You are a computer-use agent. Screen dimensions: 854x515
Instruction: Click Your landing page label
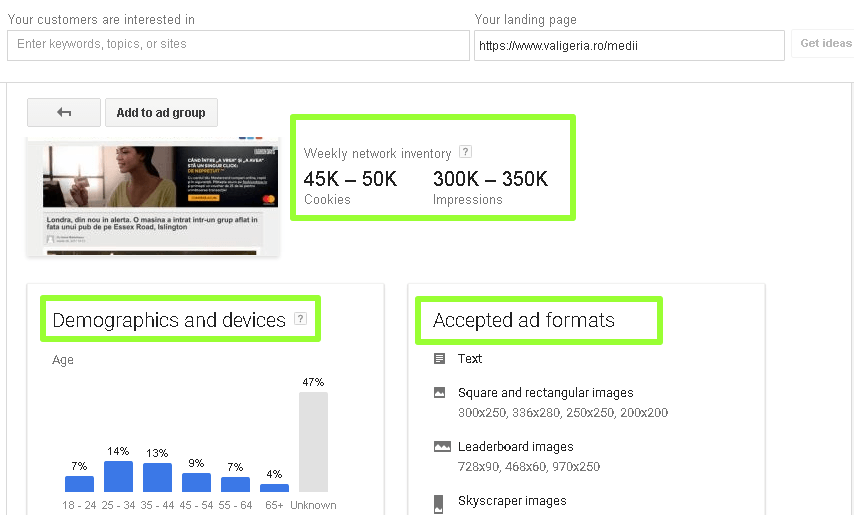tap(526, 20)
